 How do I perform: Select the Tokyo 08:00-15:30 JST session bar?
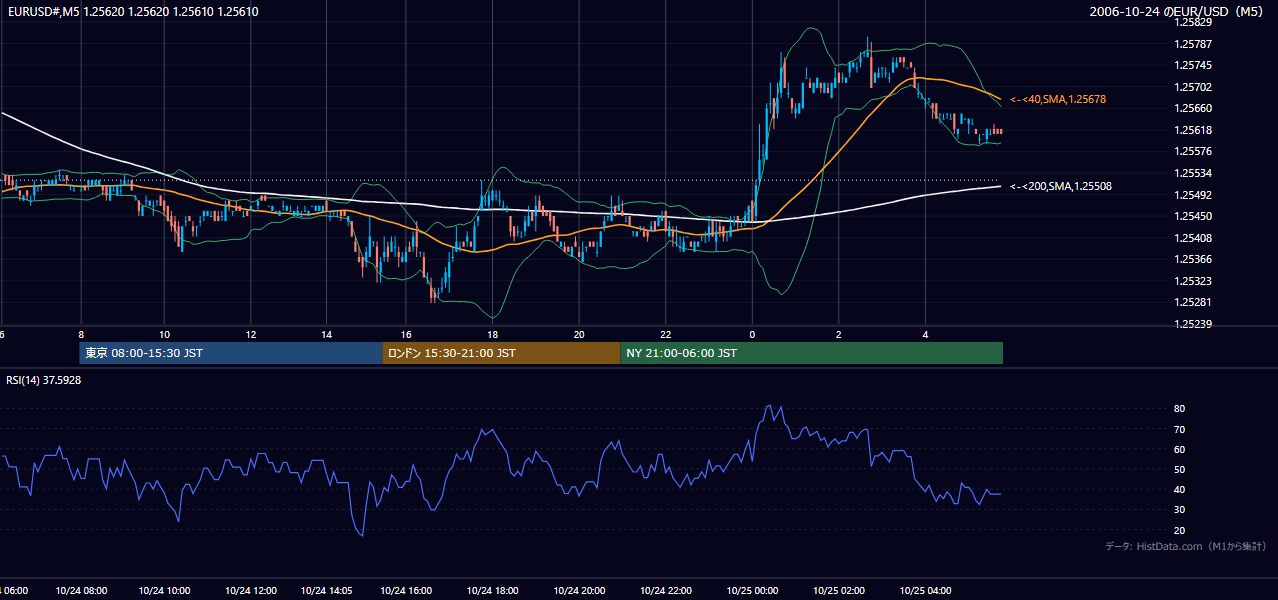click(231, 353)
